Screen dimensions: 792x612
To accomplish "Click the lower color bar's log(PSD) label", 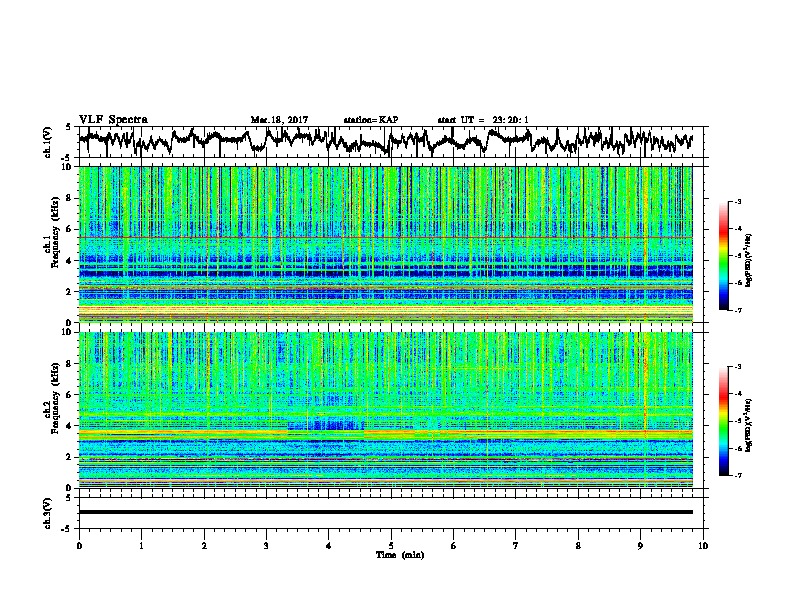I will click(x=749, y=426).
